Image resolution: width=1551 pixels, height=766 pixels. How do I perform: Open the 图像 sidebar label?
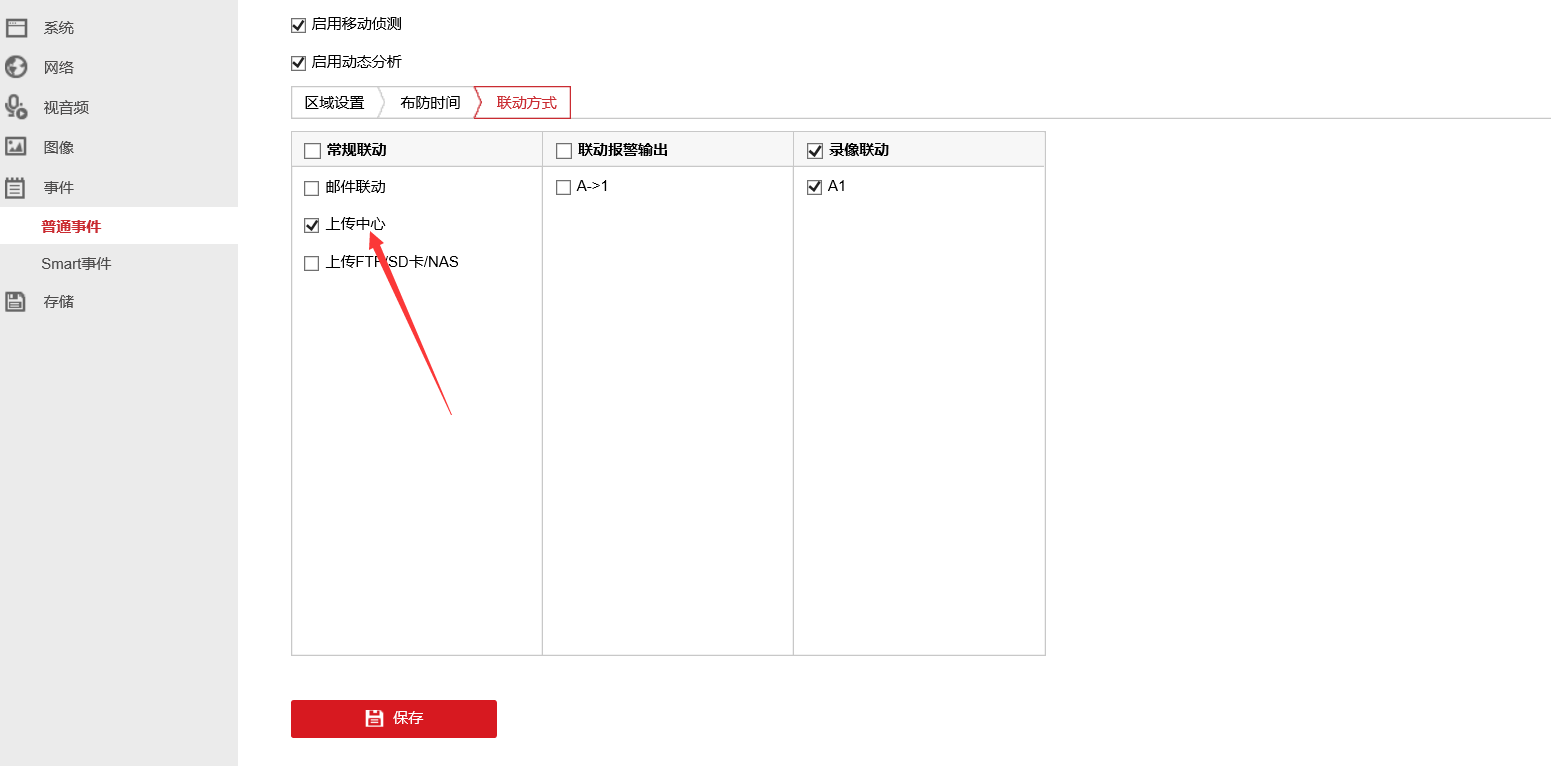coord(59,148)
